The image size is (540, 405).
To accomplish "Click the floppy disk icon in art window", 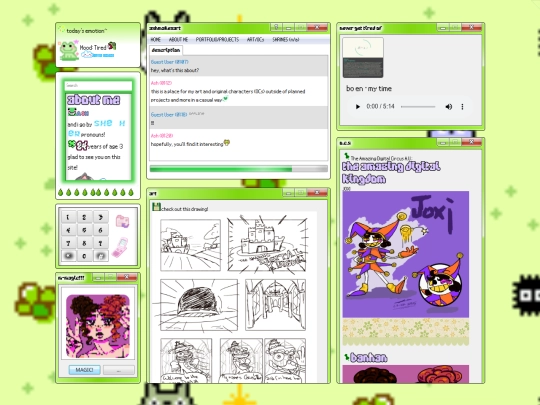I will tap(156, 207).
